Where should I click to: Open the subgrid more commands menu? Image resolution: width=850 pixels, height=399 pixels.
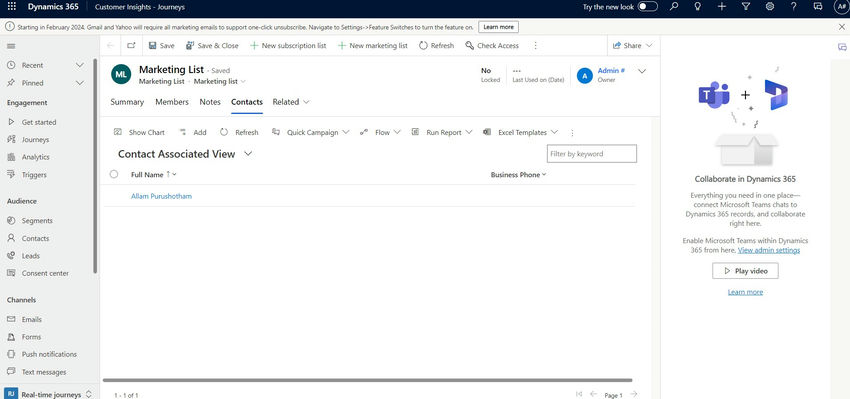(x=572, y=132)
